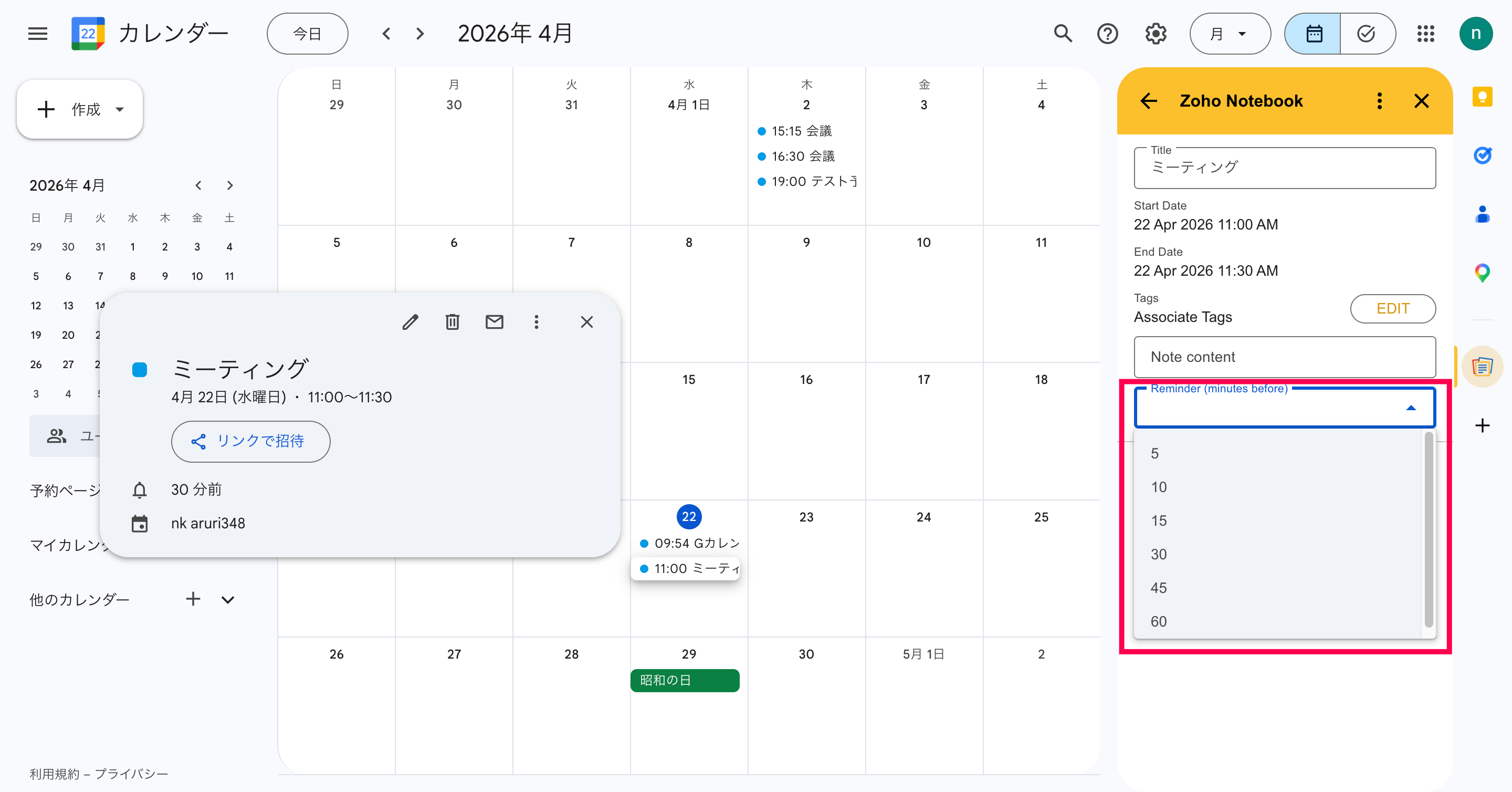The image size is (1512, 792).
Task: Switch to the calendar view toggle
Action: pos(1313,34)
